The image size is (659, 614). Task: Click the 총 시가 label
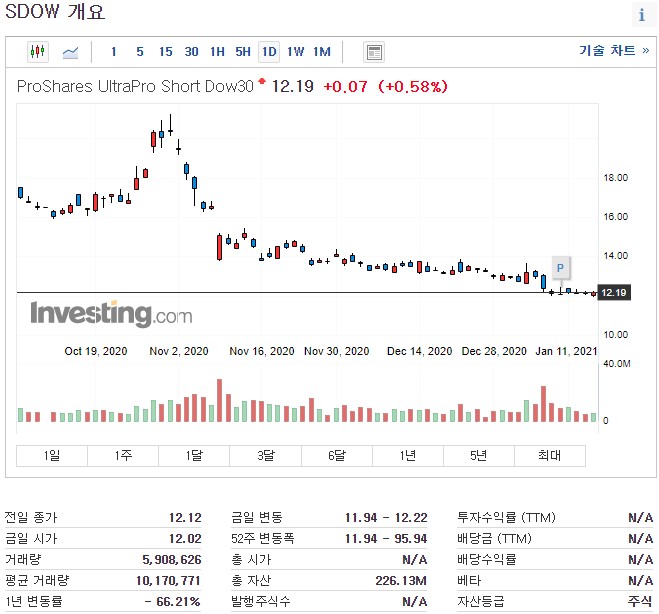(x=251, y=559)
